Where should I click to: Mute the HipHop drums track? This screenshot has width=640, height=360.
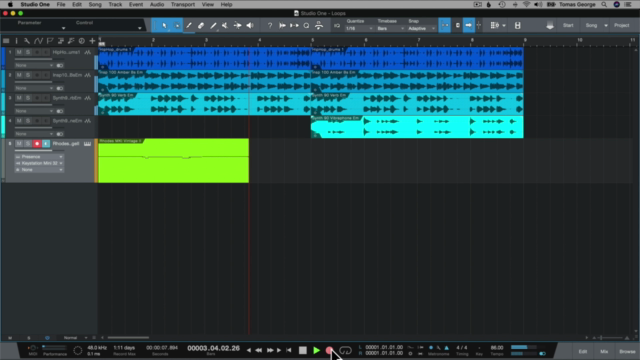19,52
